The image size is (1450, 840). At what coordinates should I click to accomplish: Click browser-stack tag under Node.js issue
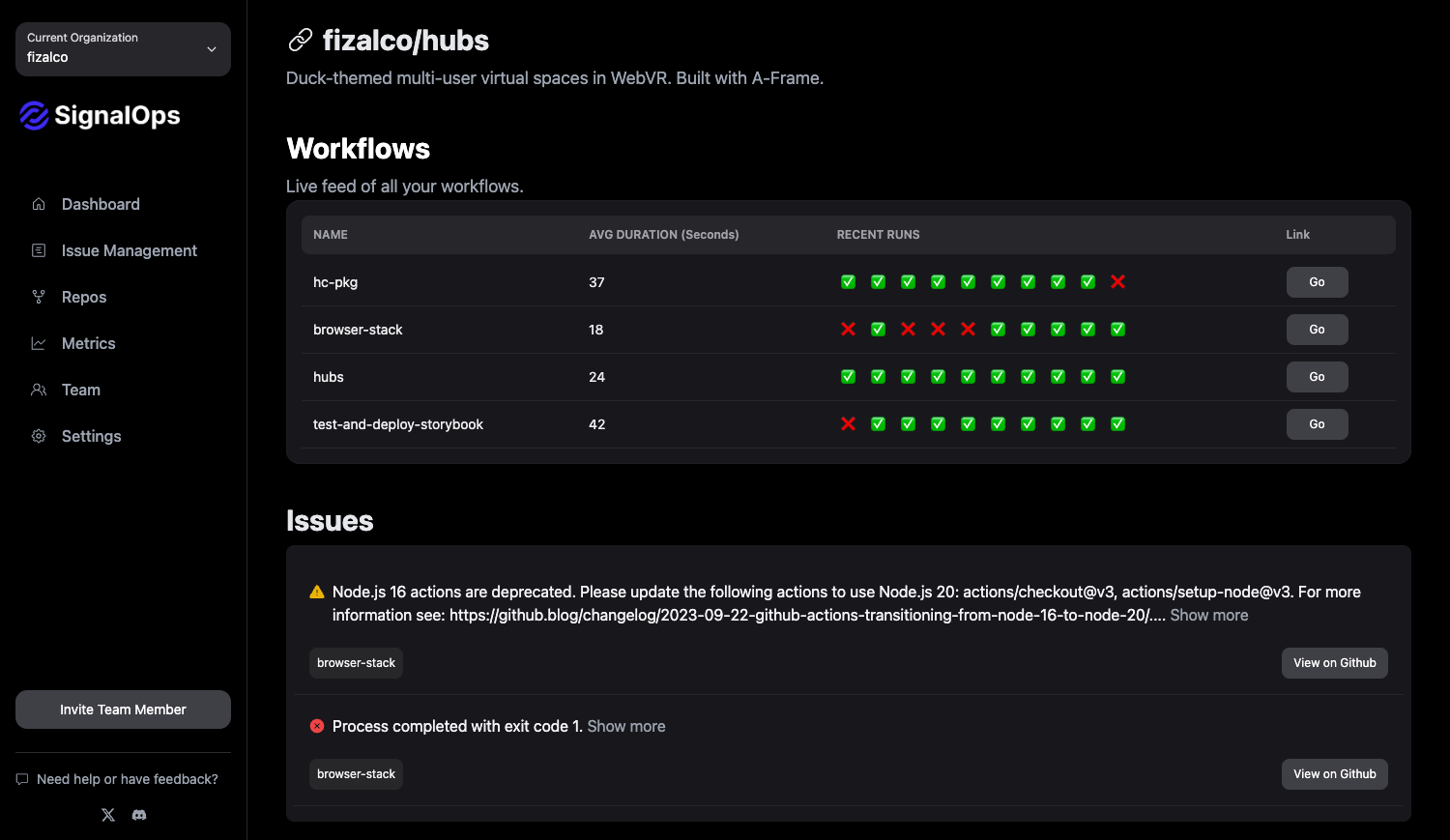click(356, 663)
